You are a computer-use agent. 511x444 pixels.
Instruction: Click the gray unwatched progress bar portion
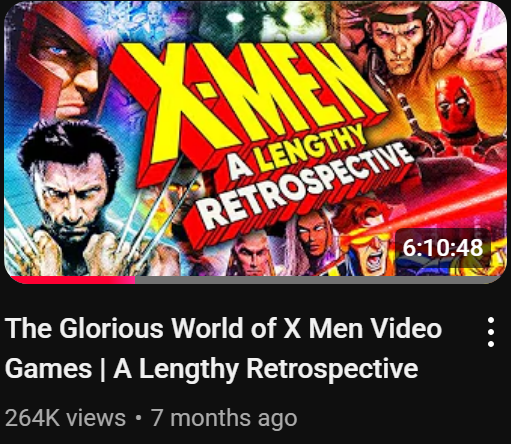318,280
